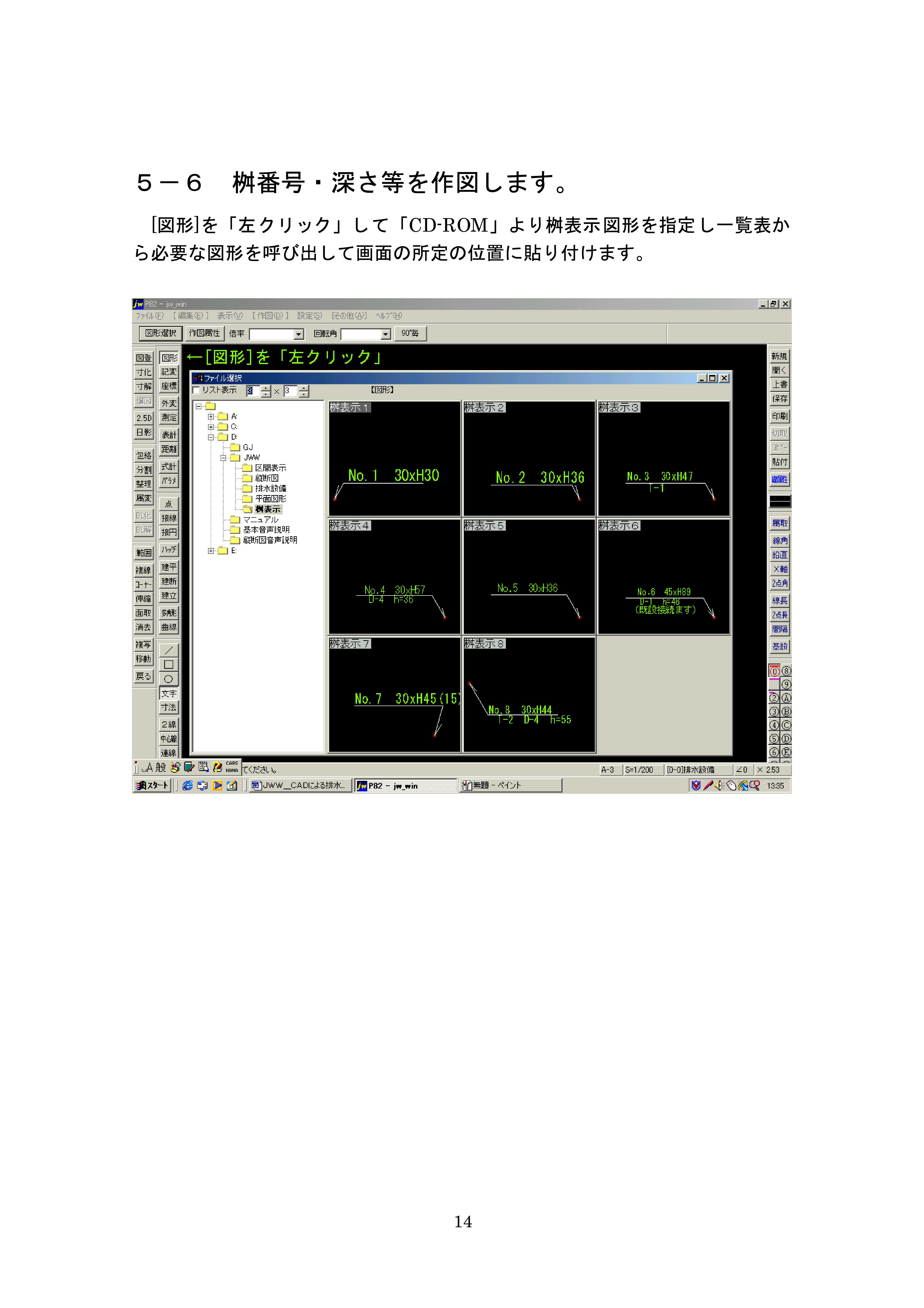This screenshot has height=1308, width=924.
Task: Select the 測定 measure tool
Action: click(169, 418)
